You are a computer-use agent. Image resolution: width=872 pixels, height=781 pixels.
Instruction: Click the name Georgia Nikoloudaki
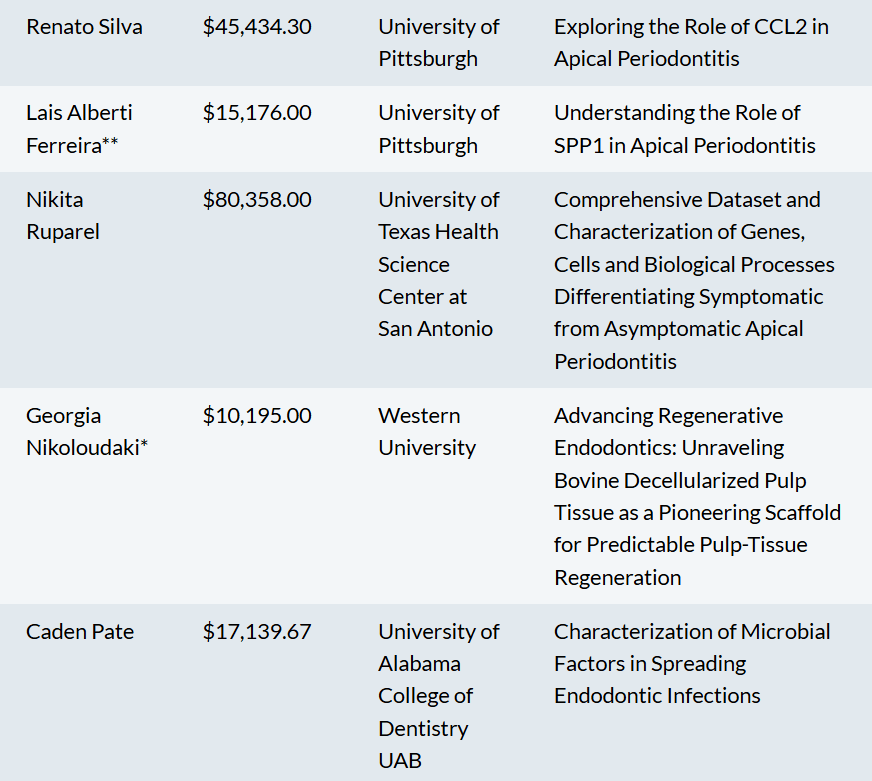click(87, 431)
